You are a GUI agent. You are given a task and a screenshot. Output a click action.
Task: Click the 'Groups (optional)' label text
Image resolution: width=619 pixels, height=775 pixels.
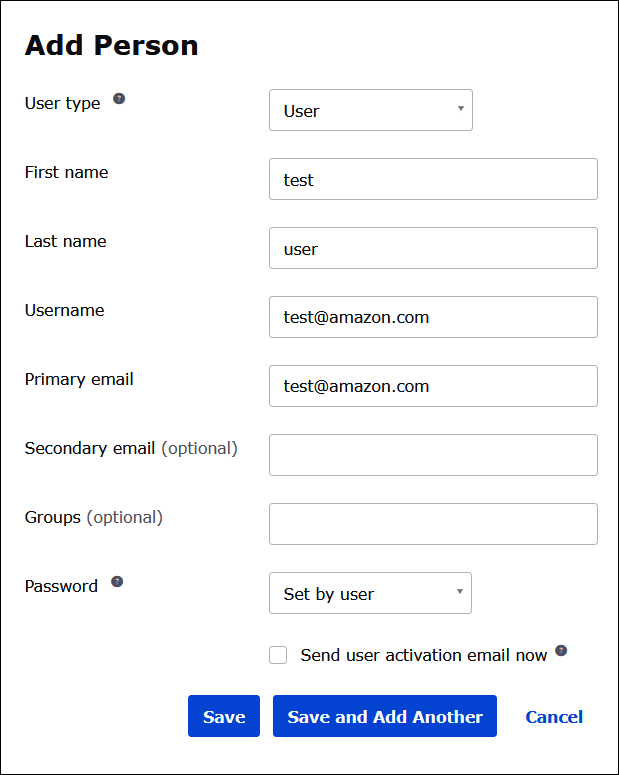point(93,517)
